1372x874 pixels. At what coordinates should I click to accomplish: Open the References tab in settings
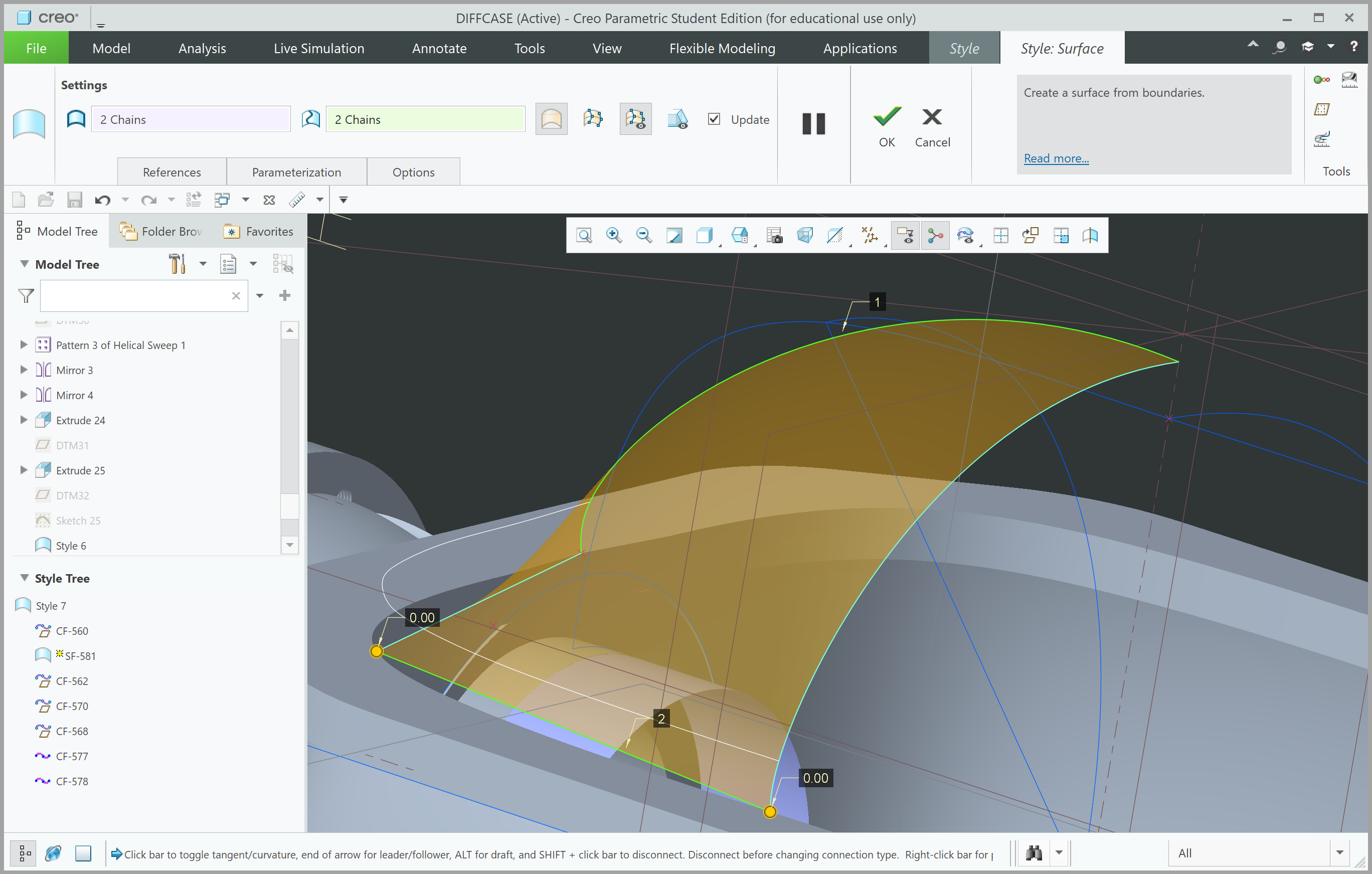[172, 172]
